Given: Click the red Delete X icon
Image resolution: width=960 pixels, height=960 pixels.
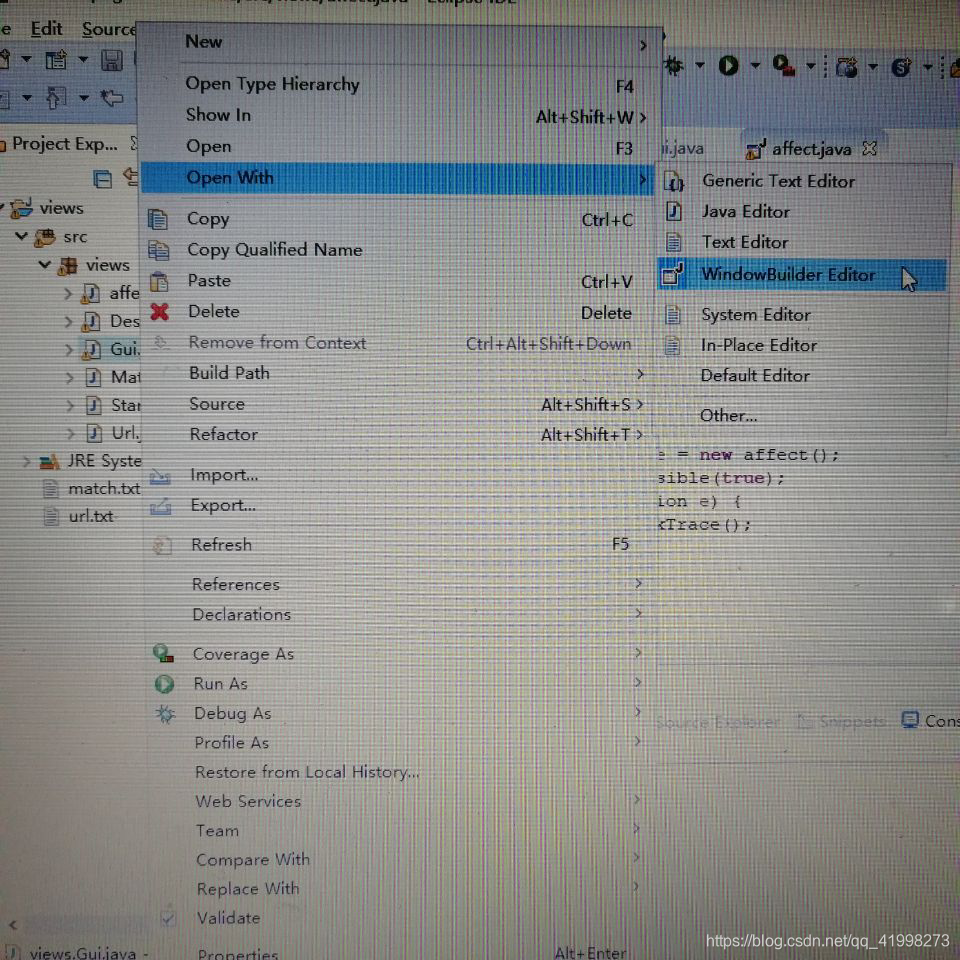Looking at the screenshot, I should [159, 312].
